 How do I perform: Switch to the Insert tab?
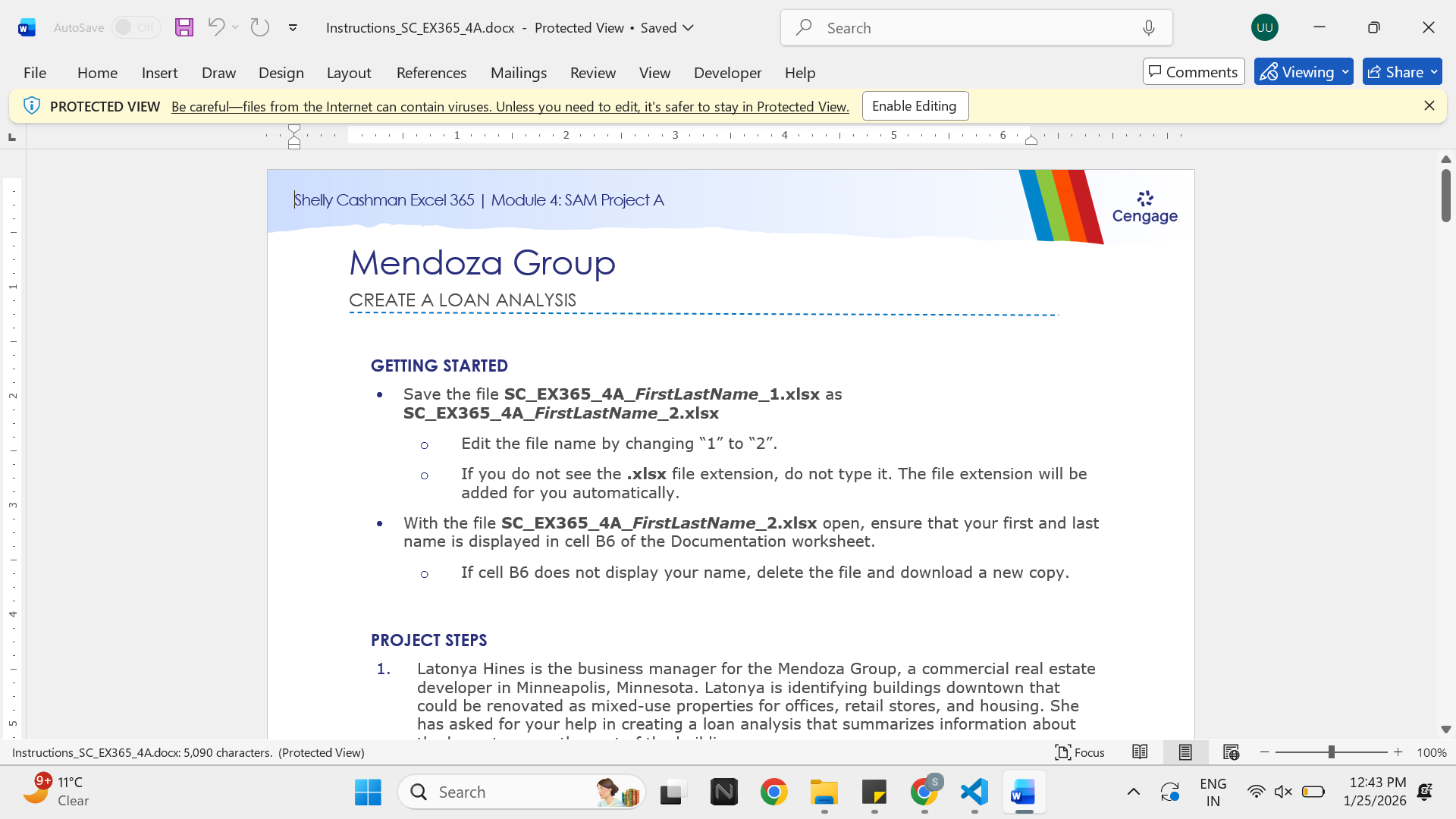point(159,73)
